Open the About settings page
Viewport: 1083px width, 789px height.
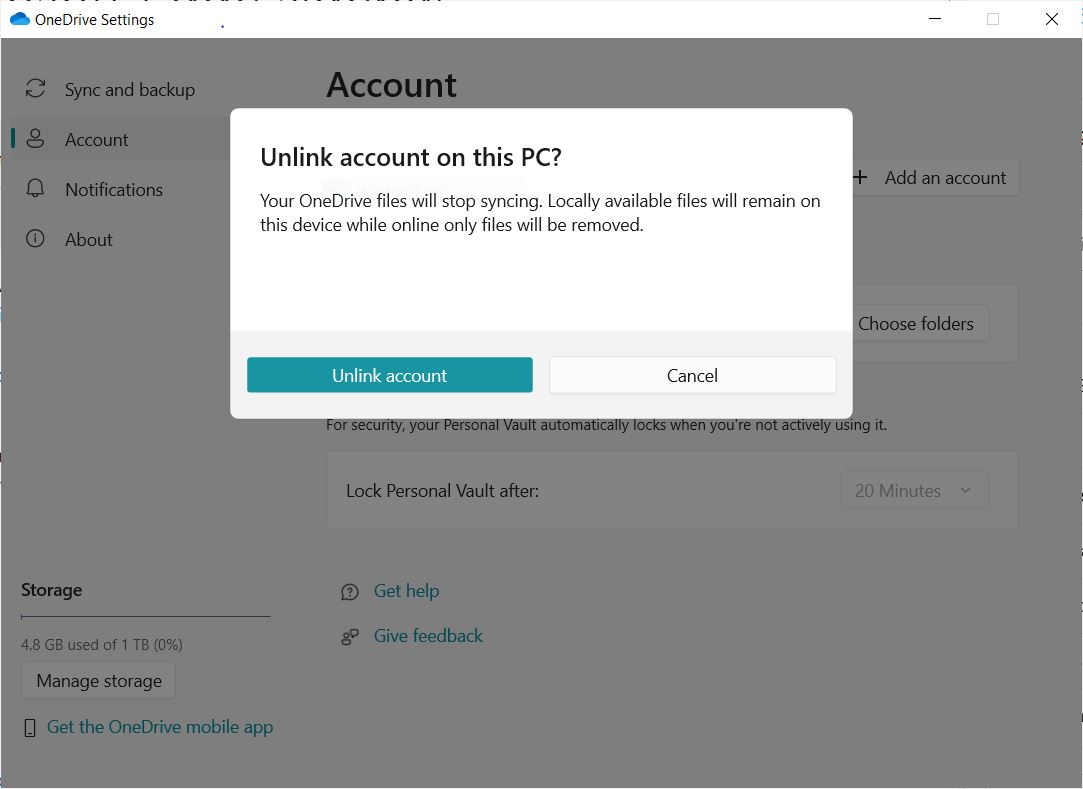click(89, 239)
